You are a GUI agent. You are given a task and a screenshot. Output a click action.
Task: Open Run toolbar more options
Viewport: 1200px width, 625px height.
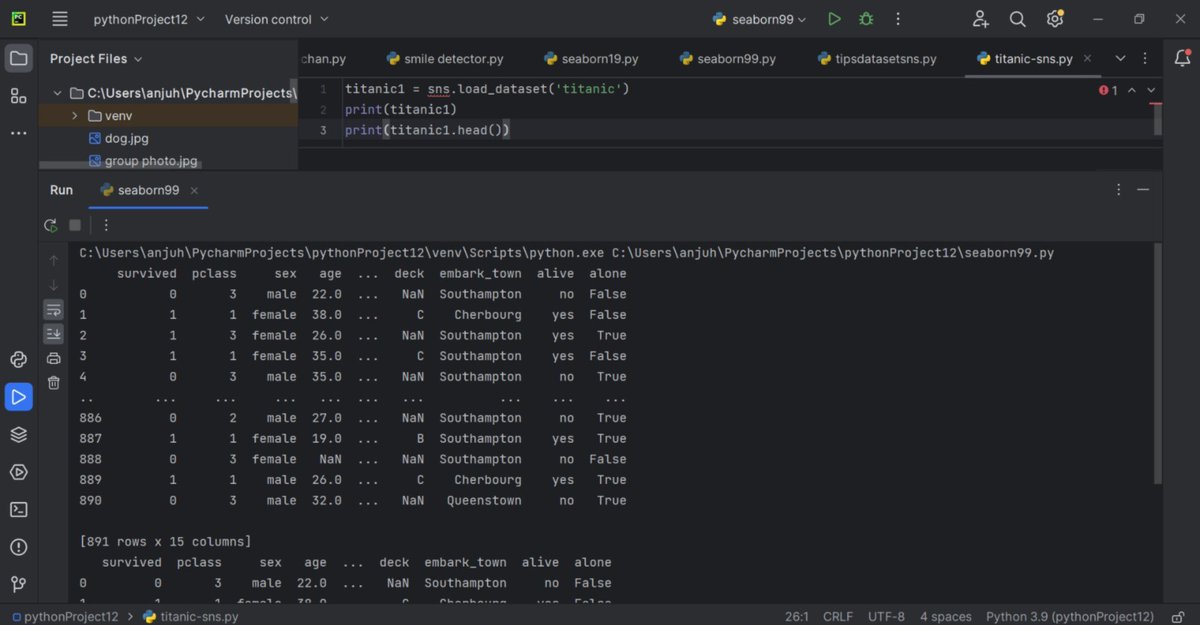tap(106, 225)
